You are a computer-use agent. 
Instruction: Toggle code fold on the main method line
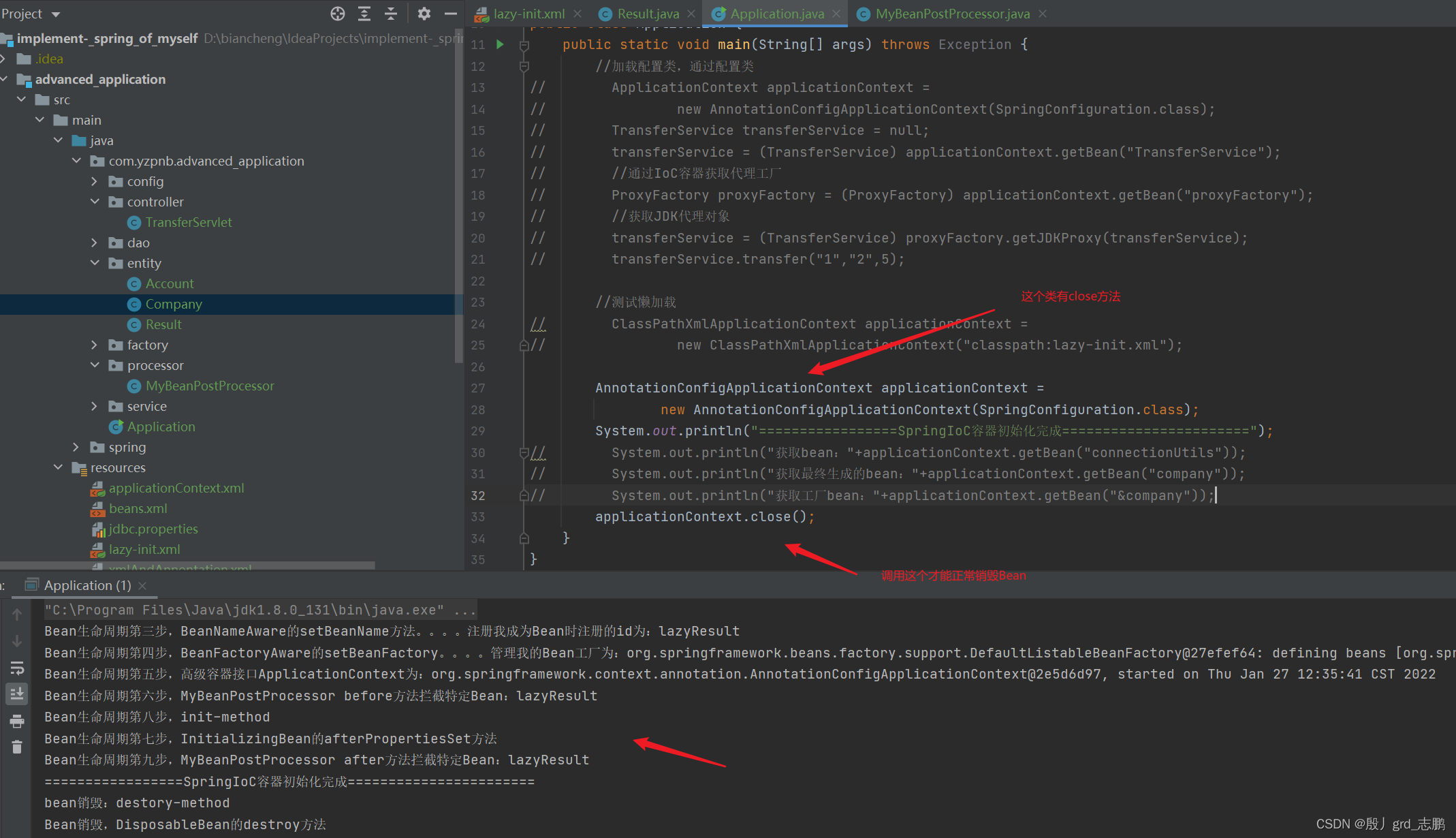pyautogui.click(x=524, y=45)
